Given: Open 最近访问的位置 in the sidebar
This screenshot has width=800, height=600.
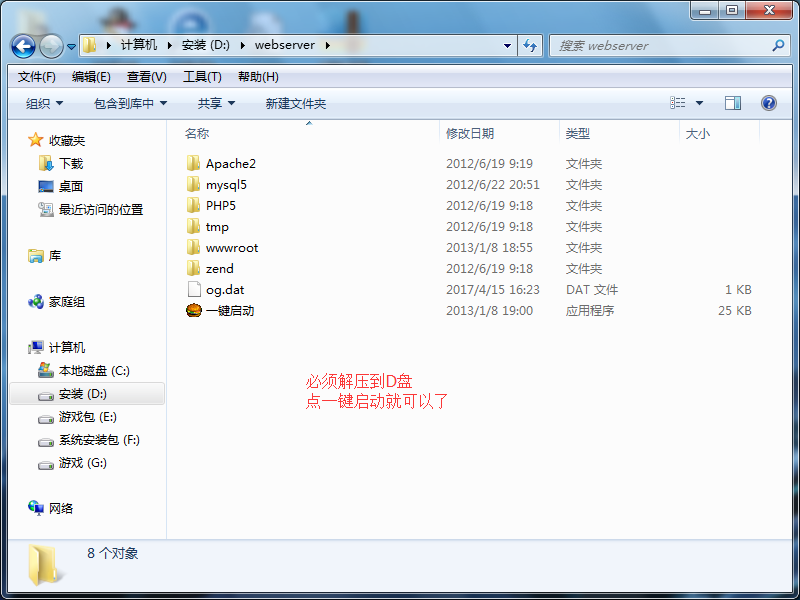Looking at the screenshot, I should pos(101,209).
